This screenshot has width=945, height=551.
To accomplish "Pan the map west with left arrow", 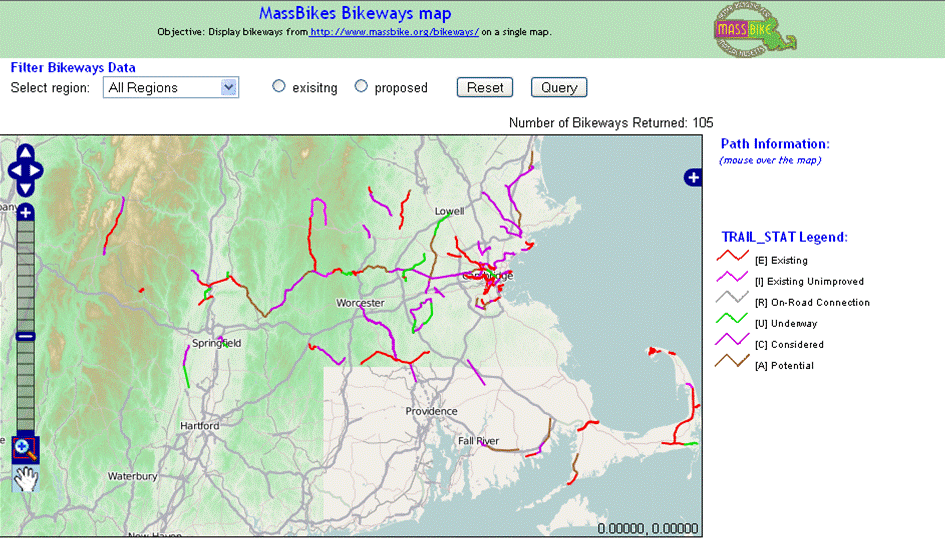I will pyautogui.click(x=14, y=171).
